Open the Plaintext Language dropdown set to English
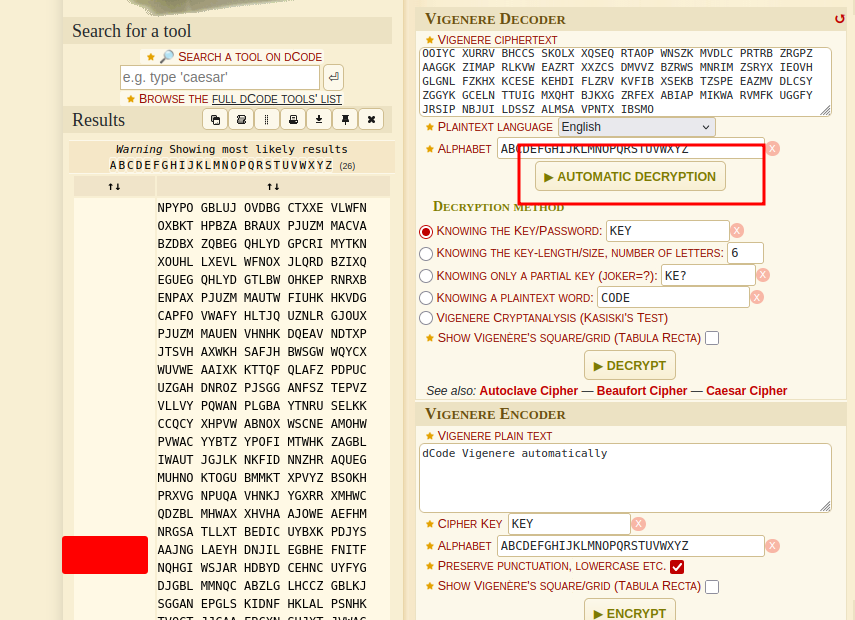 (636, 127)
